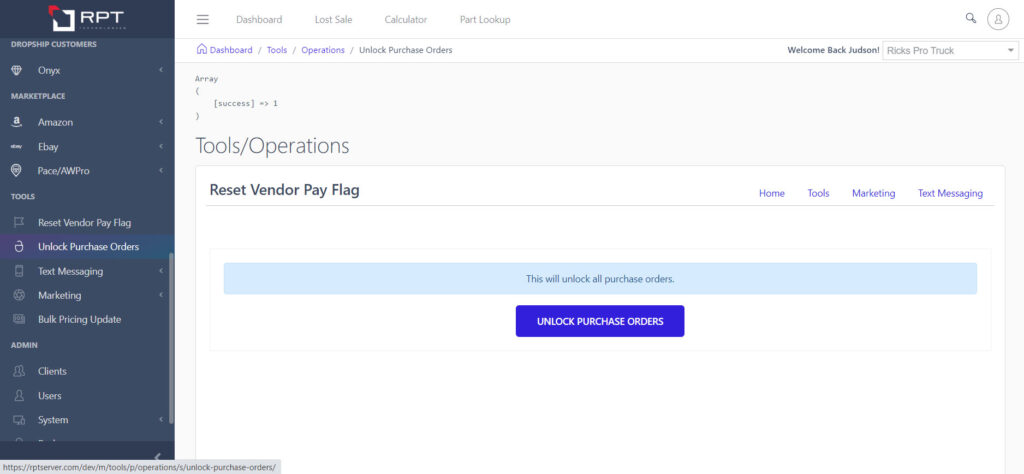Image resolution: width=1024 pixels, height=474 pixels.
Task: Expand the Text Messaging sidebar chevron
Action: pos(161,271)
